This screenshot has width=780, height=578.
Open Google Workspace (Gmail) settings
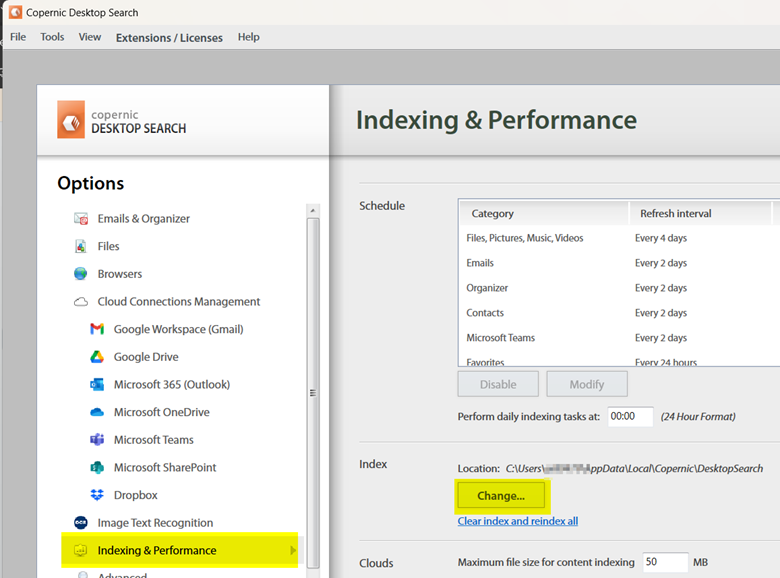(x=179, y=329)
